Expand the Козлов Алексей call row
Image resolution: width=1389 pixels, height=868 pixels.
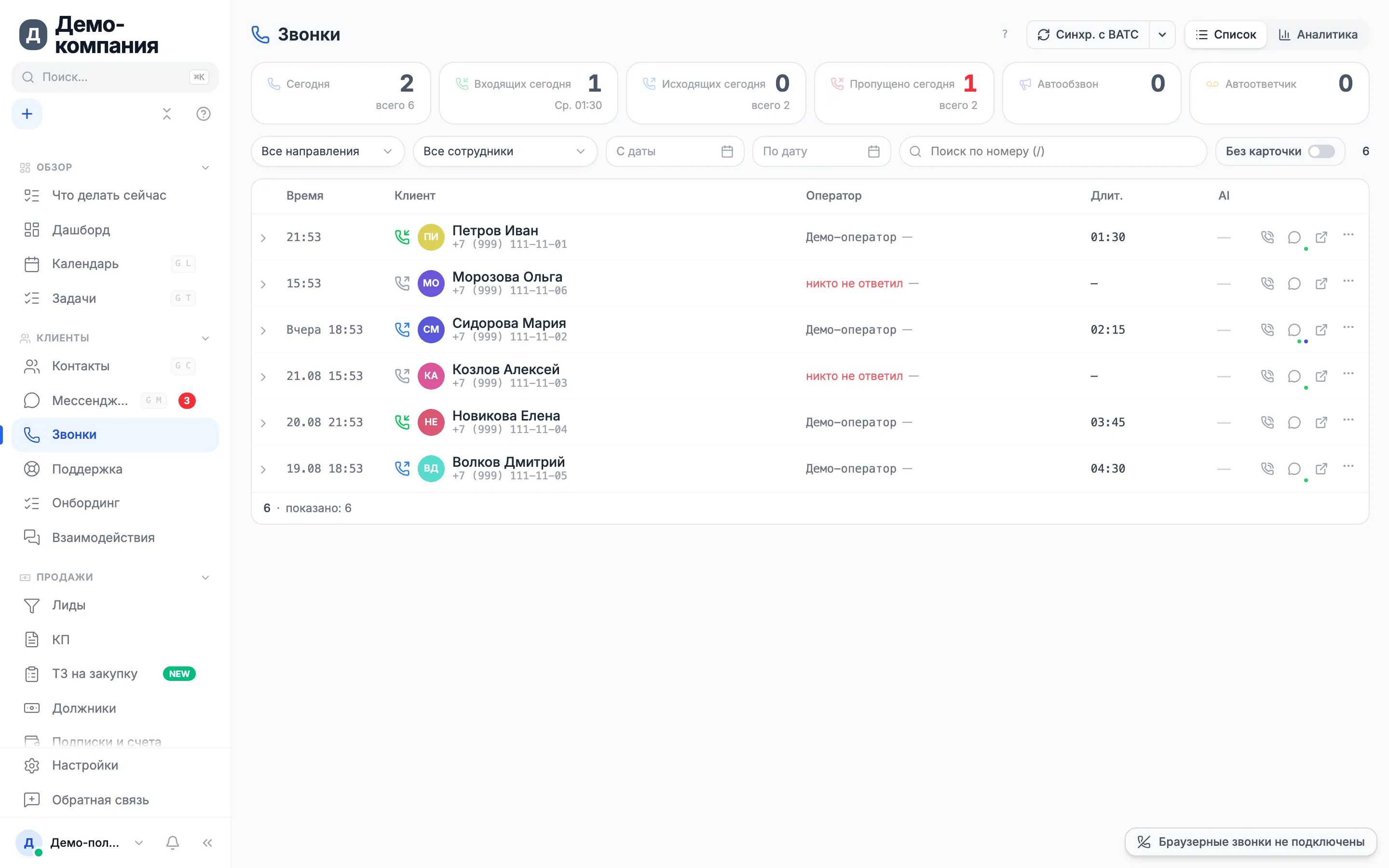[263, 377]
